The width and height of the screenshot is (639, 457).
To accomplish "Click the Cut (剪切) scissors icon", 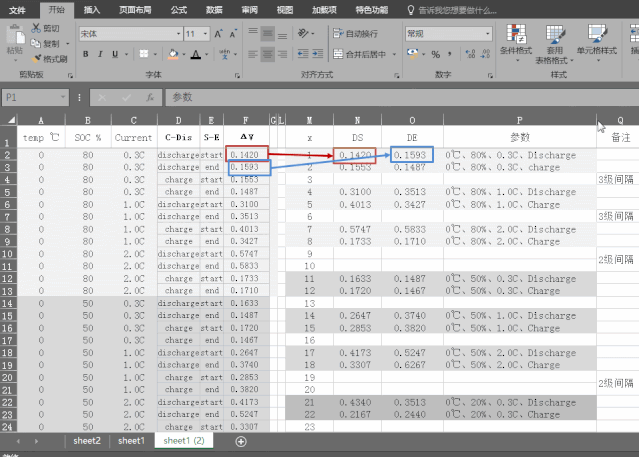I will 35,29.
